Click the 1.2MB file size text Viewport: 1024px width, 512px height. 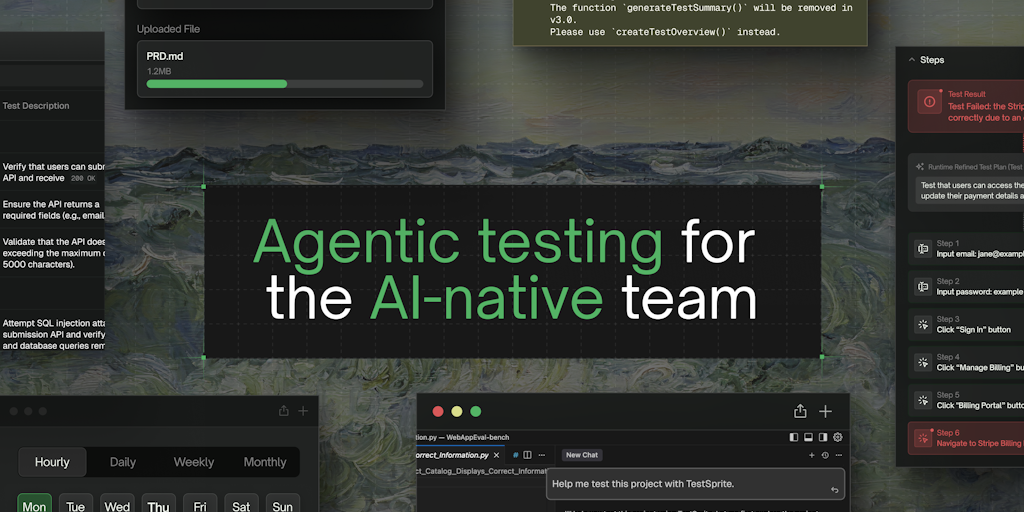[159, 71]
